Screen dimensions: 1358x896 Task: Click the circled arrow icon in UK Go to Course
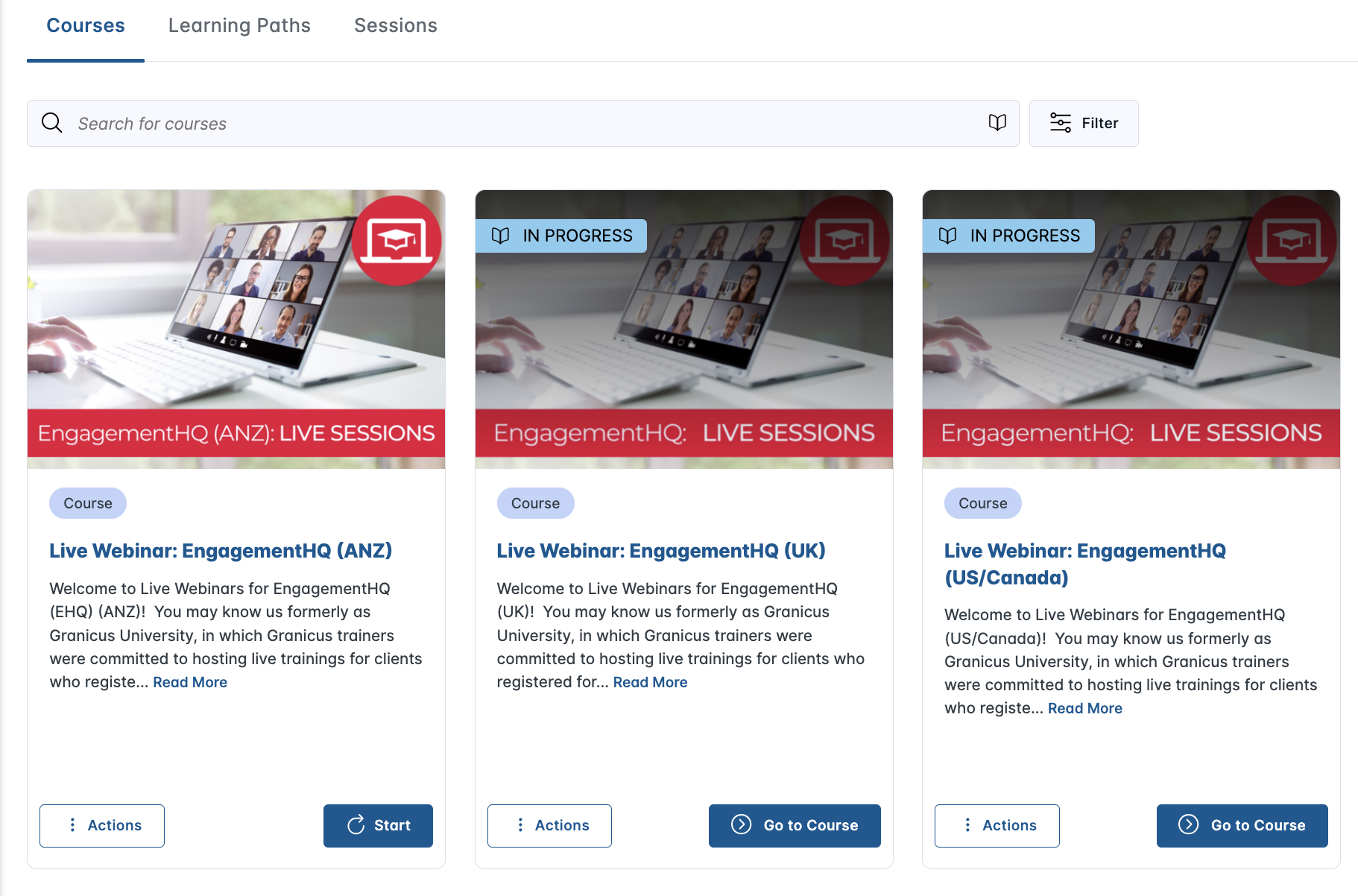(741, 825)
